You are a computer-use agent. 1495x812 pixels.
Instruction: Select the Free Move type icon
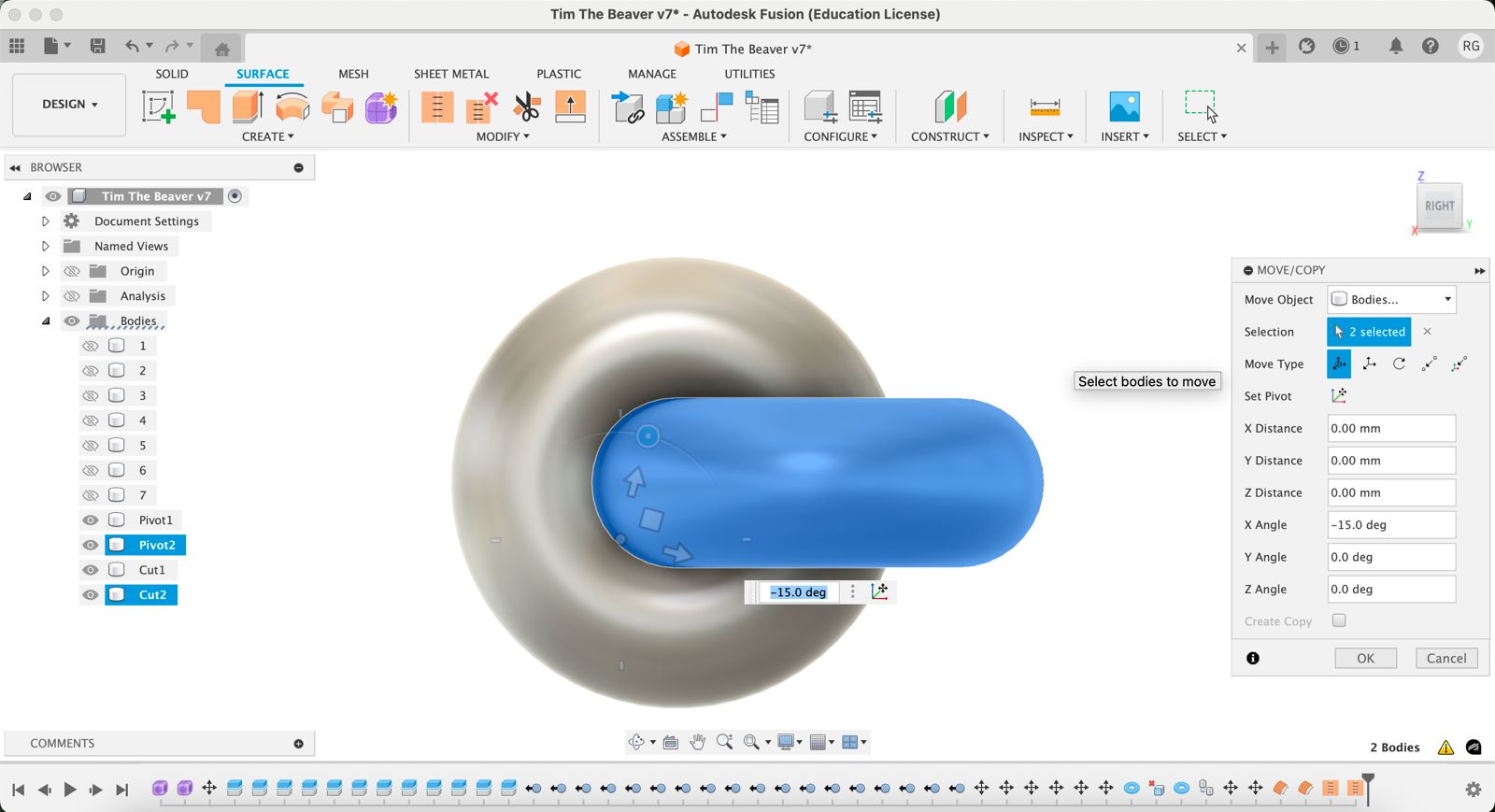(1339, 364)
